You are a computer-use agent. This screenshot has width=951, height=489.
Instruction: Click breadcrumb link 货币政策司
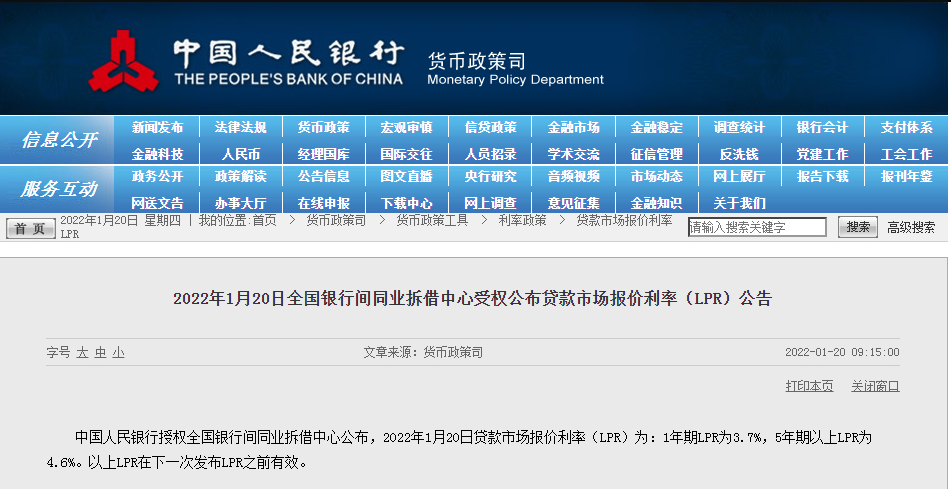click(x=336, y=220)
